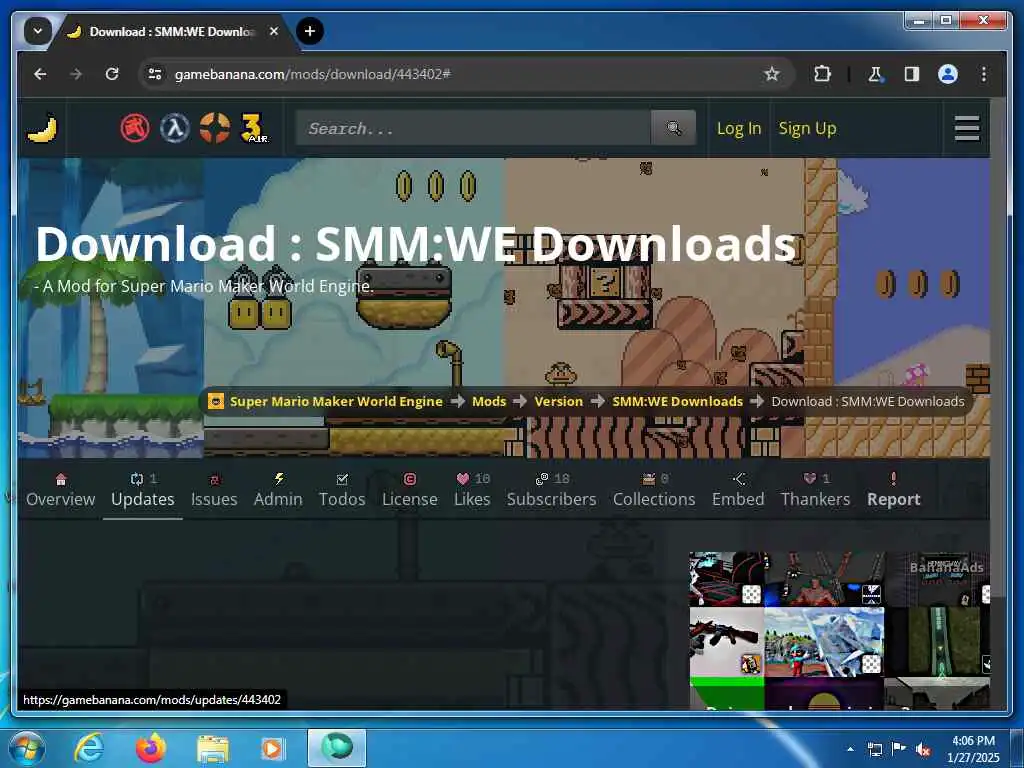Open the Embed tab
Screen dimensions: 1024x768
point(738,490)
